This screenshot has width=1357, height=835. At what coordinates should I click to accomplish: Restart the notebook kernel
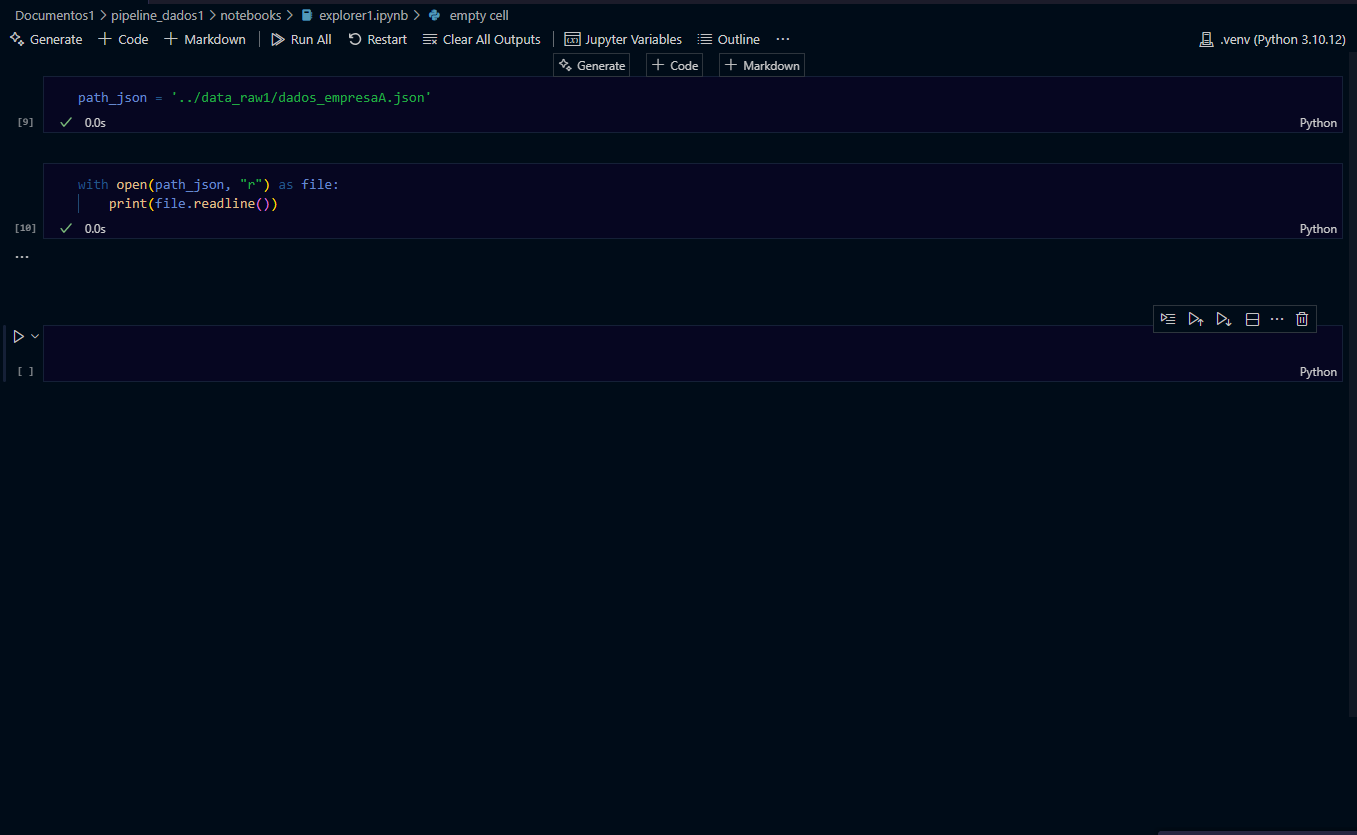click(377, 39)
